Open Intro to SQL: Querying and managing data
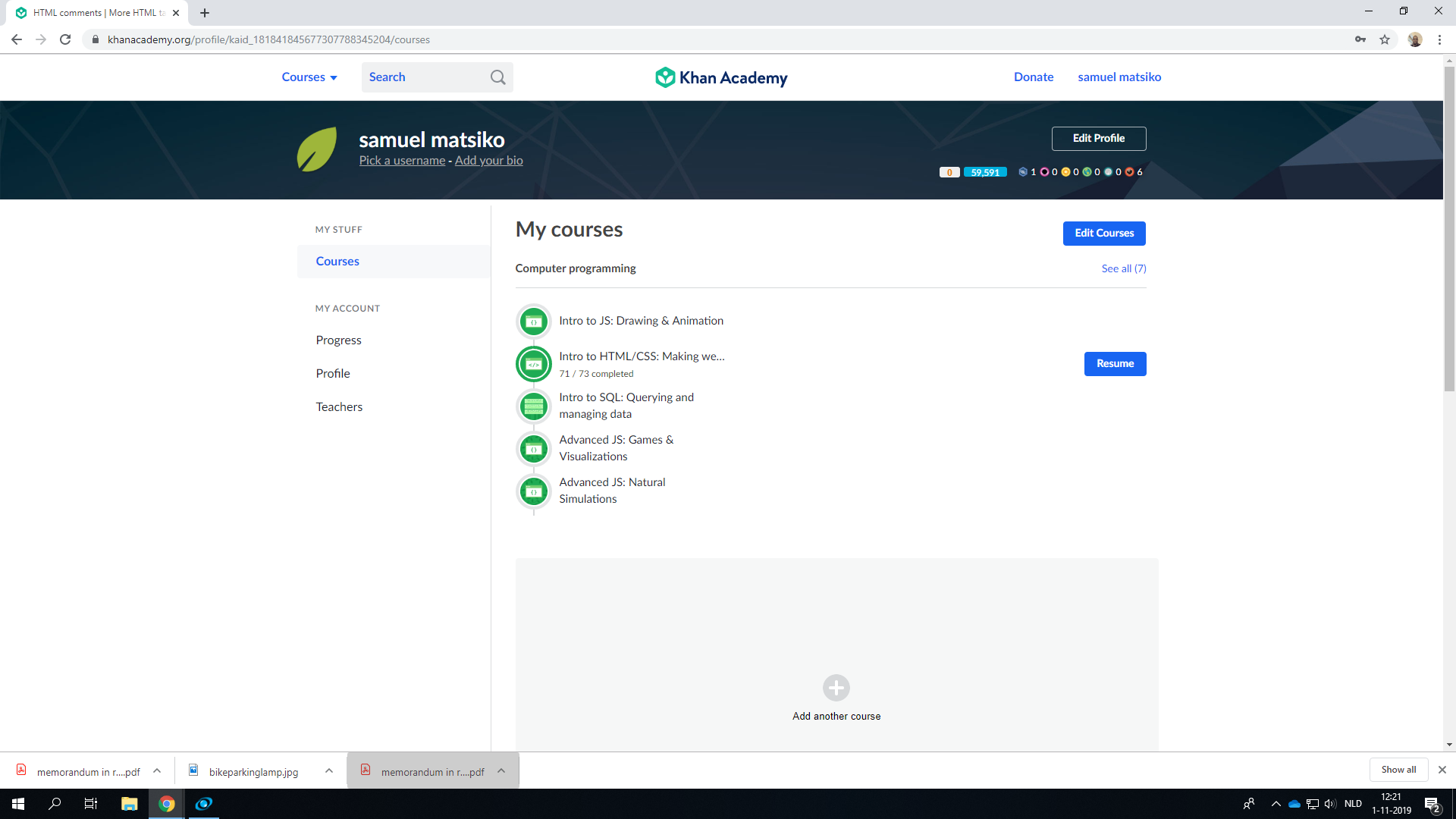Screen dimensions: 1456x819 point(626,406)
